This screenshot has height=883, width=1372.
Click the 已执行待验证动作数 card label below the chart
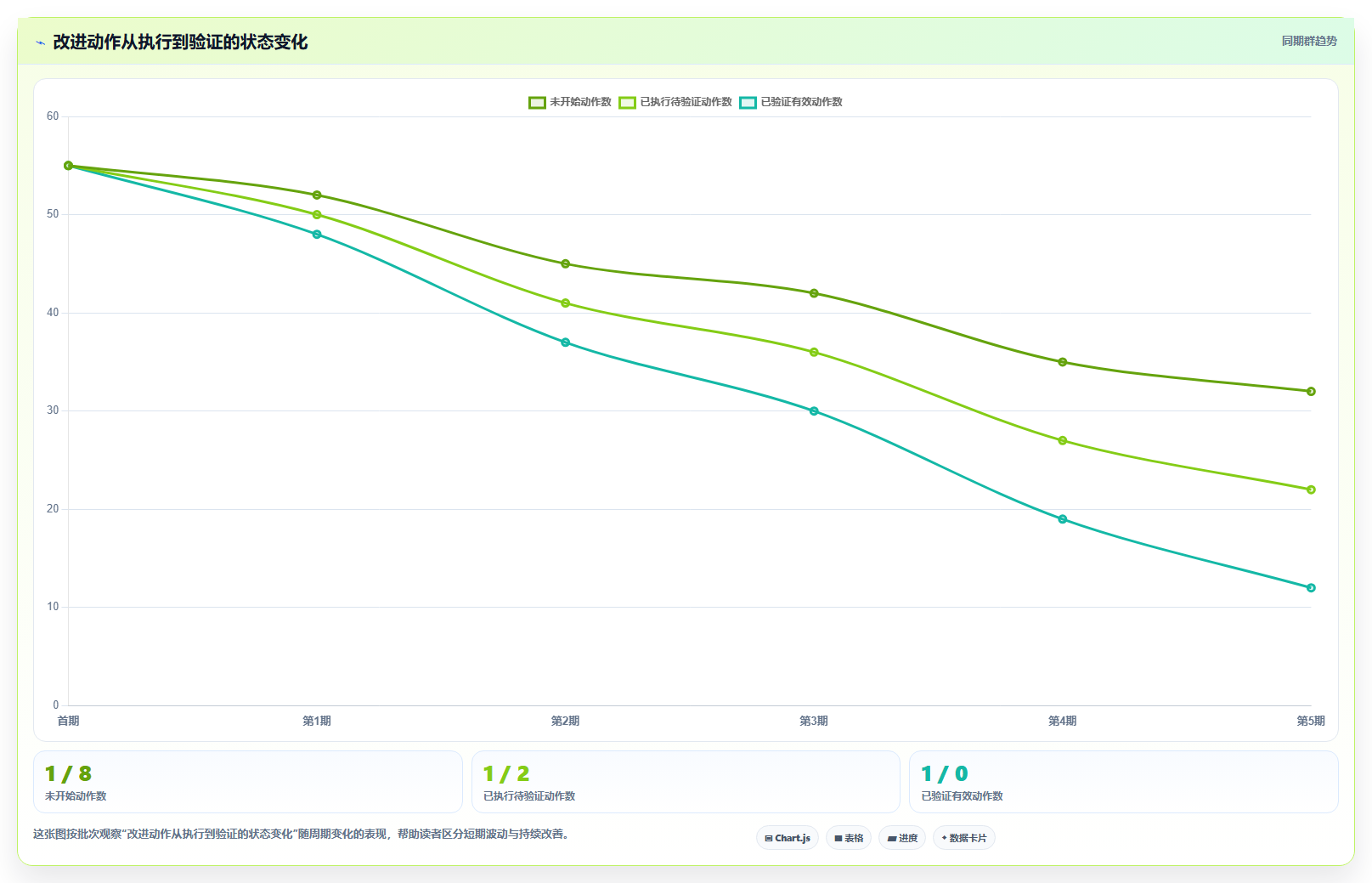coord(529,796)
